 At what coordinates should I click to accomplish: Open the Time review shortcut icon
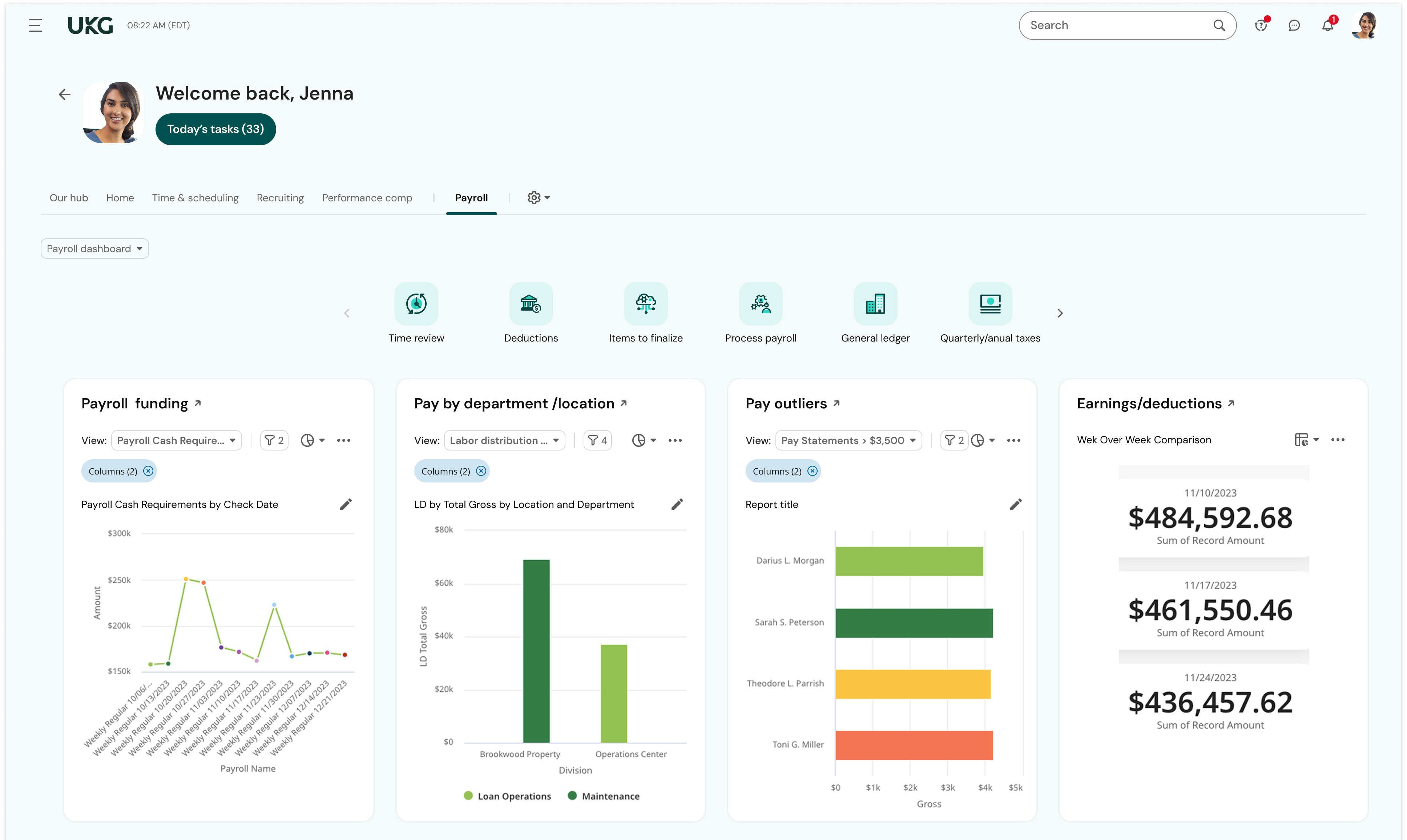pos(416,303)
